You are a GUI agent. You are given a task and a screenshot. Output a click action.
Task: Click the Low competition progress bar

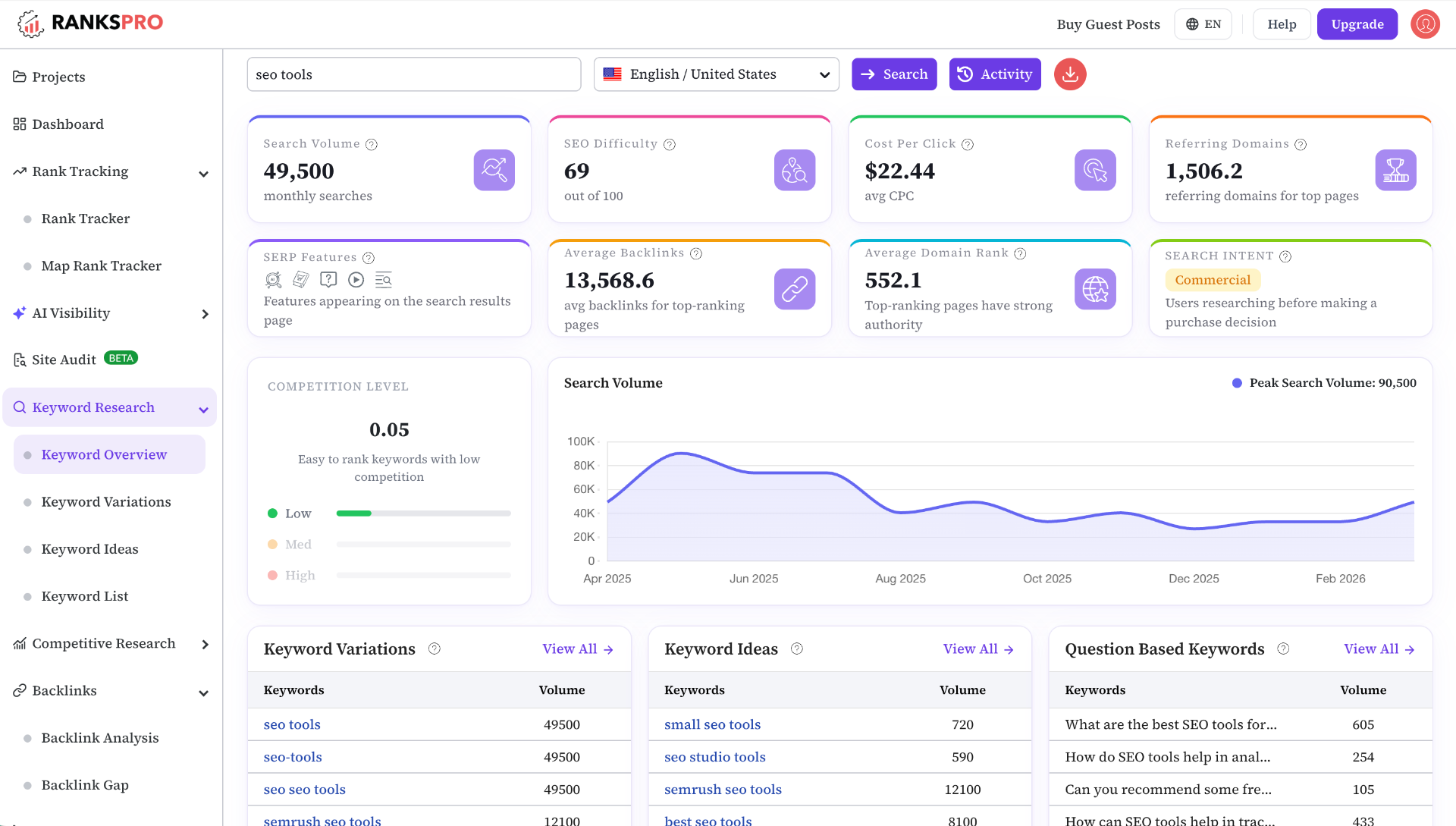pyautogui.click(x=423, y=514)
